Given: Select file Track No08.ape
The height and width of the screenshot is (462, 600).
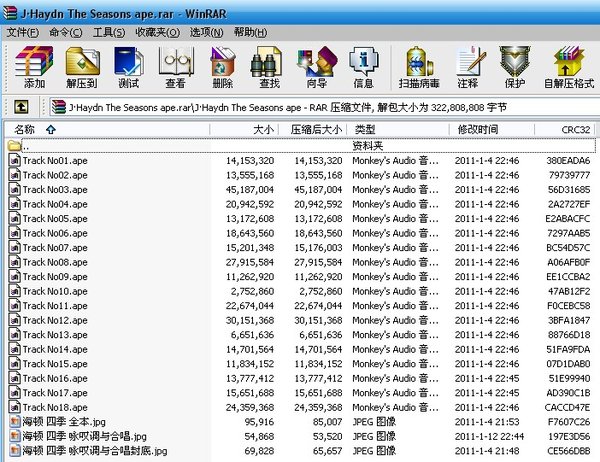Looking at the screenshot, I should 55,262.
